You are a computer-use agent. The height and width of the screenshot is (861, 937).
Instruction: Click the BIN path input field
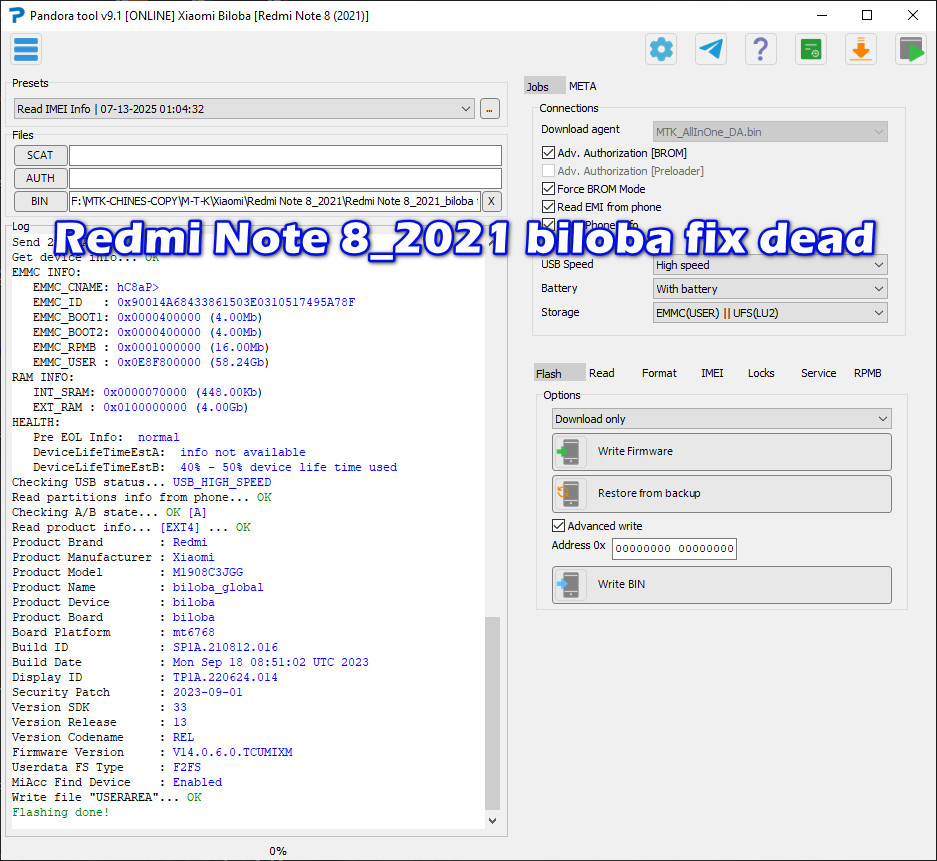275,201
